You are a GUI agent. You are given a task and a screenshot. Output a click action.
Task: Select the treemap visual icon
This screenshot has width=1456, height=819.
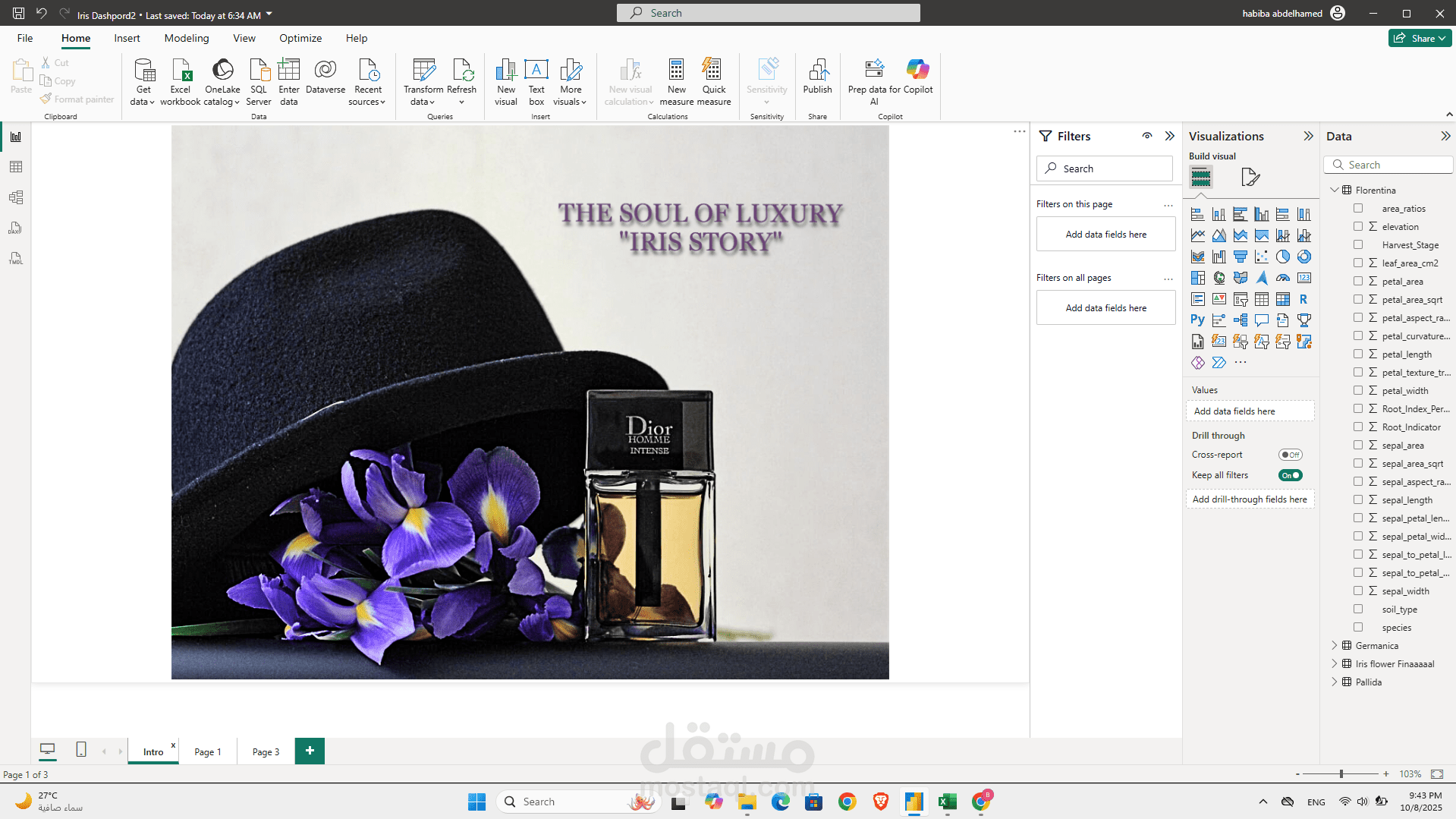(1197, 278)
